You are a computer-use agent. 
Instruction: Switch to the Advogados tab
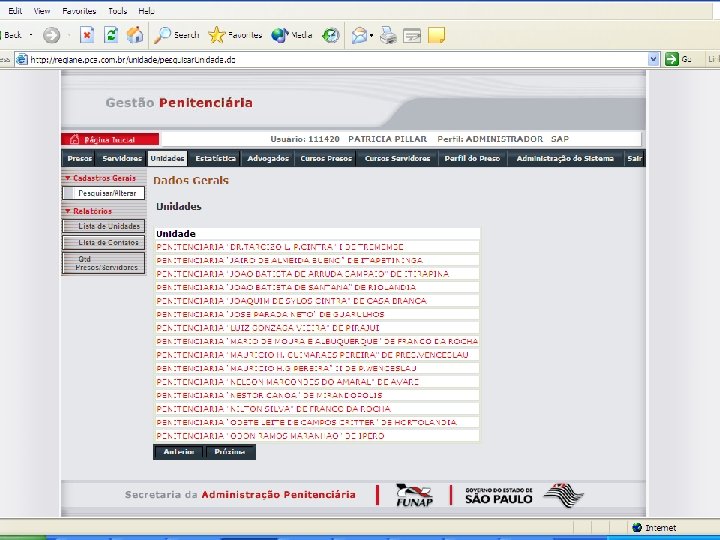(x=268, y=158)
